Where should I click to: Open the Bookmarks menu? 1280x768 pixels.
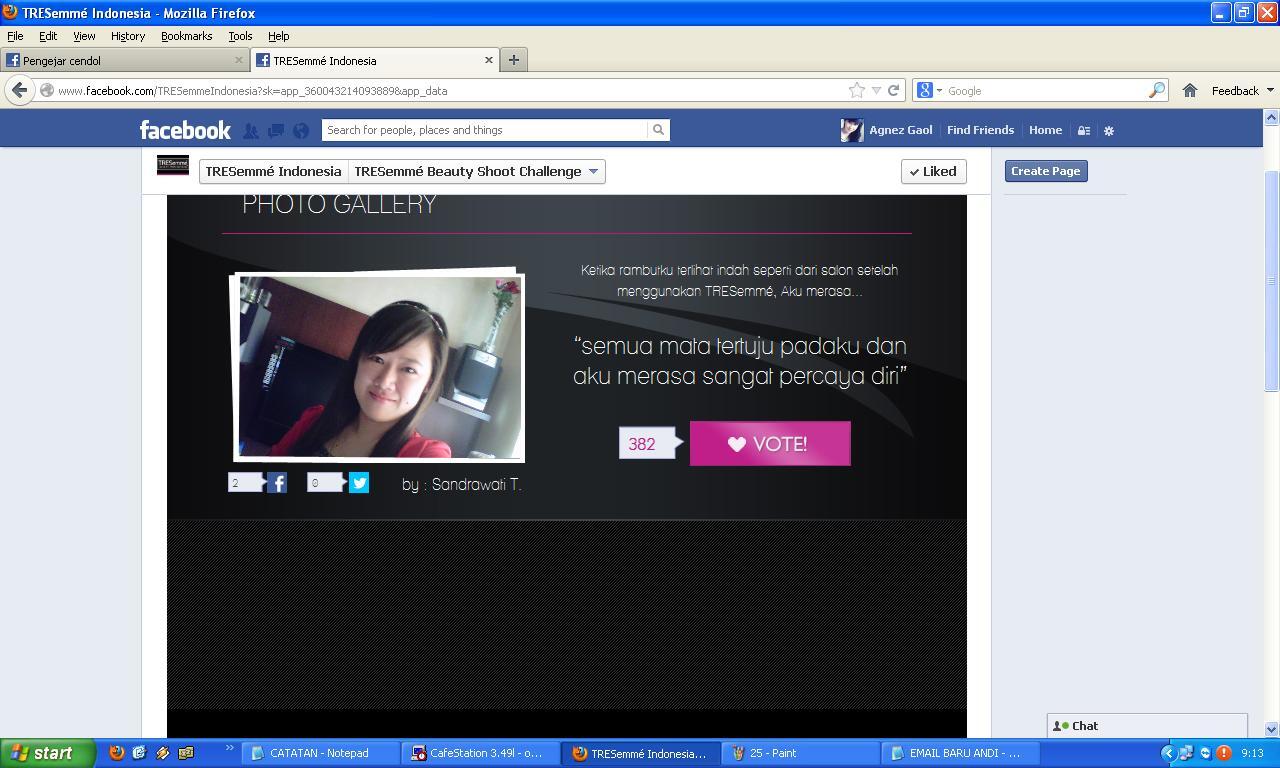tap(186, 36)
